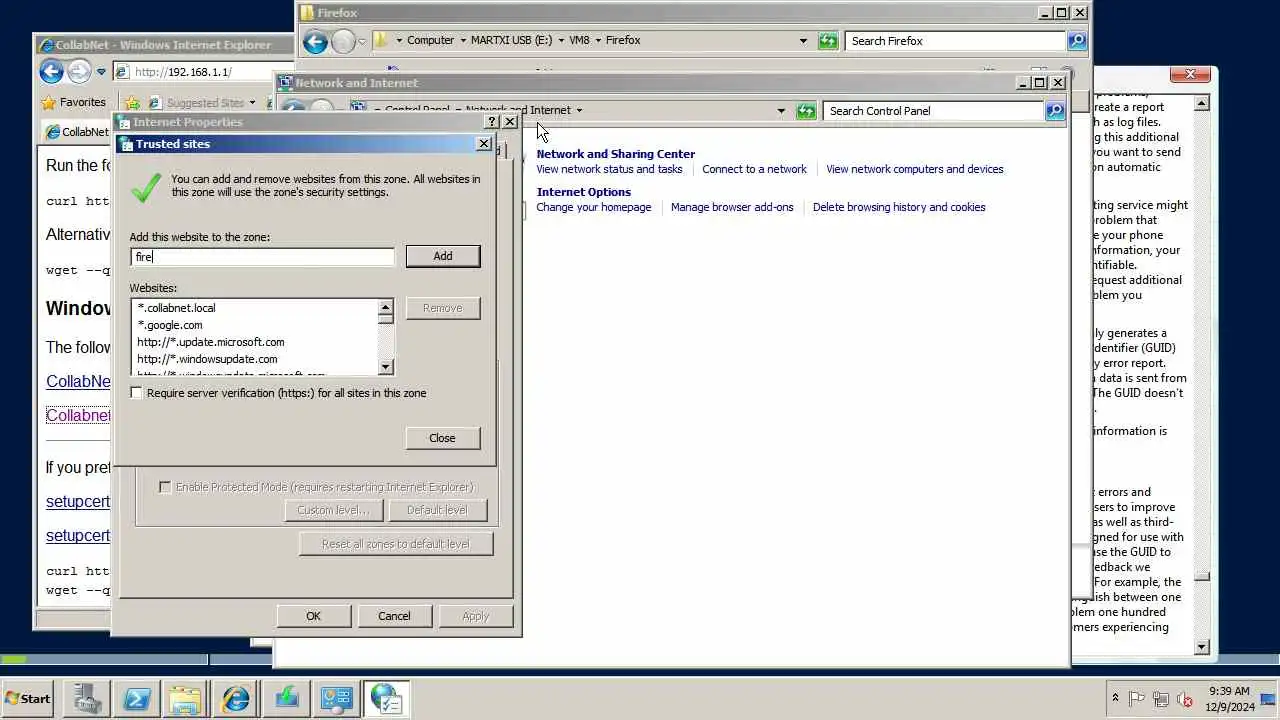Image resolution: width=1280 pixels, height=720 pixels.
Task: Open Windows Explorer from the taskbar
Action: point(186,698)
